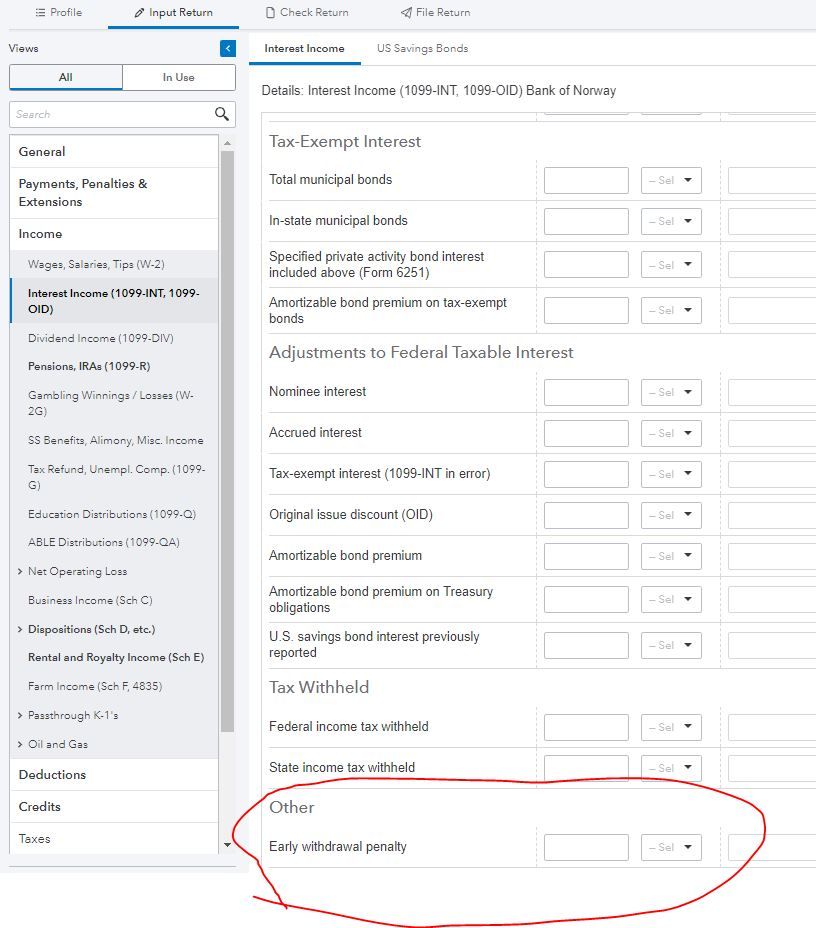Image resolution: width=816 pixels, height=928 pixels.
Task: Open dropdown for Federal income tax withheld
Action: point(671,727)
